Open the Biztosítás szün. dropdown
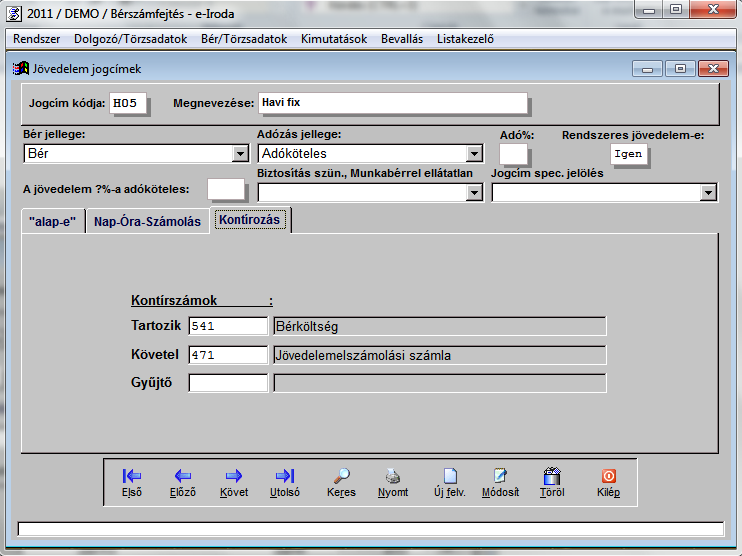The width and height of the screenshot is (742, 556). pyautogui.click(x=474, y=193)
